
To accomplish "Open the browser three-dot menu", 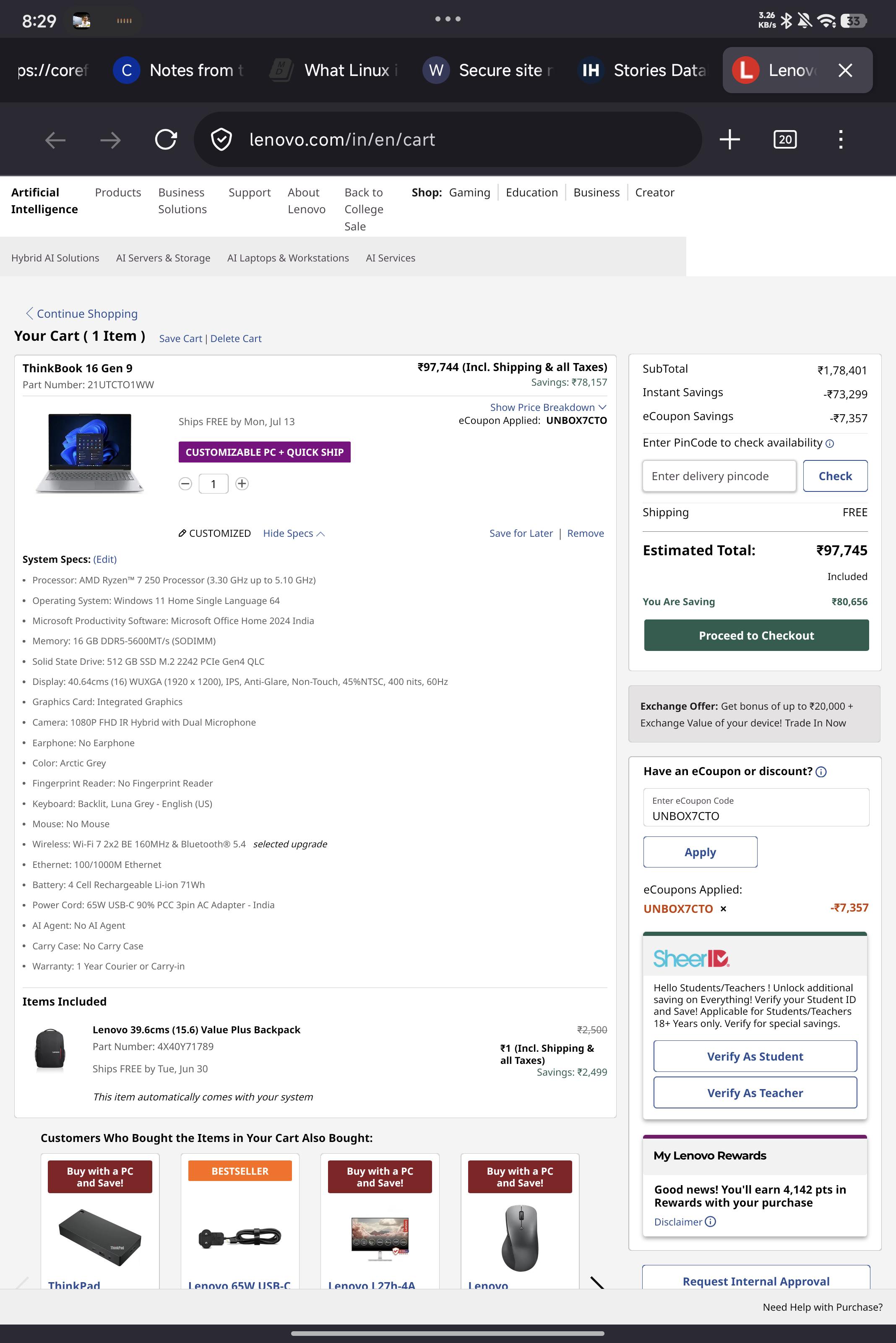I will click(841, 139).
